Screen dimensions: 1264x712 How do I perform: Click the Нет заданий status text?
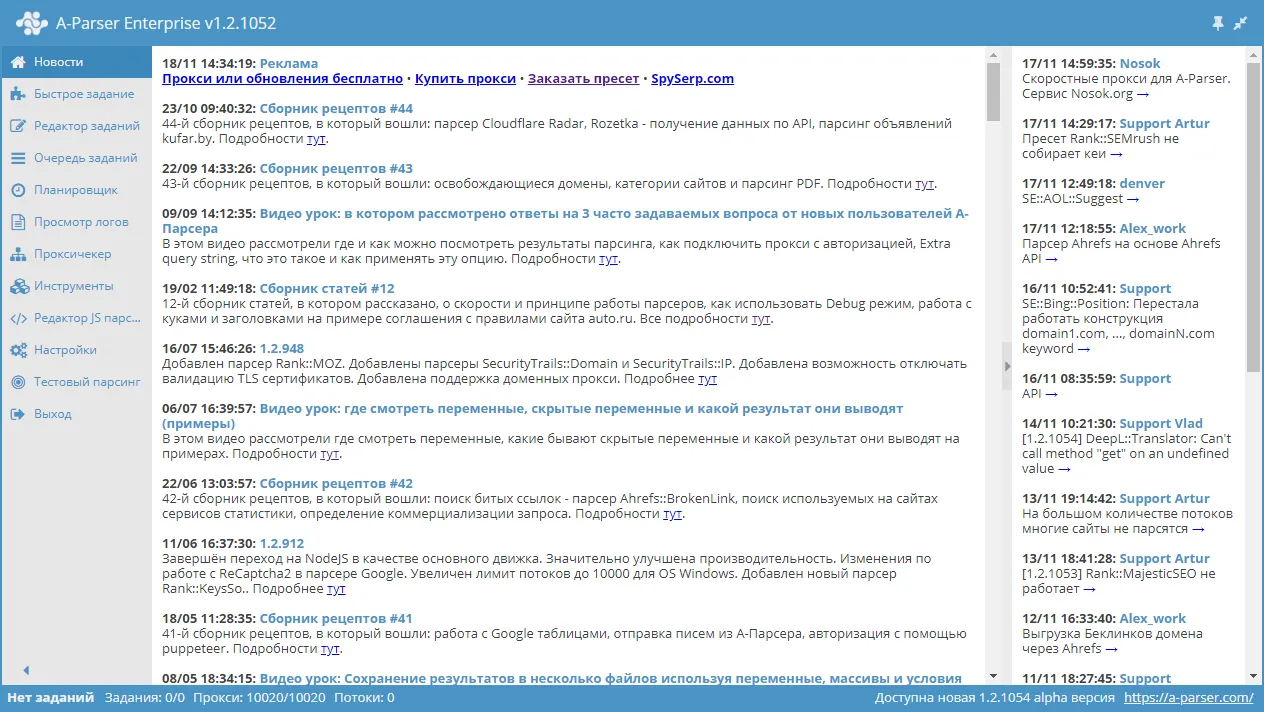click(51, 698)
